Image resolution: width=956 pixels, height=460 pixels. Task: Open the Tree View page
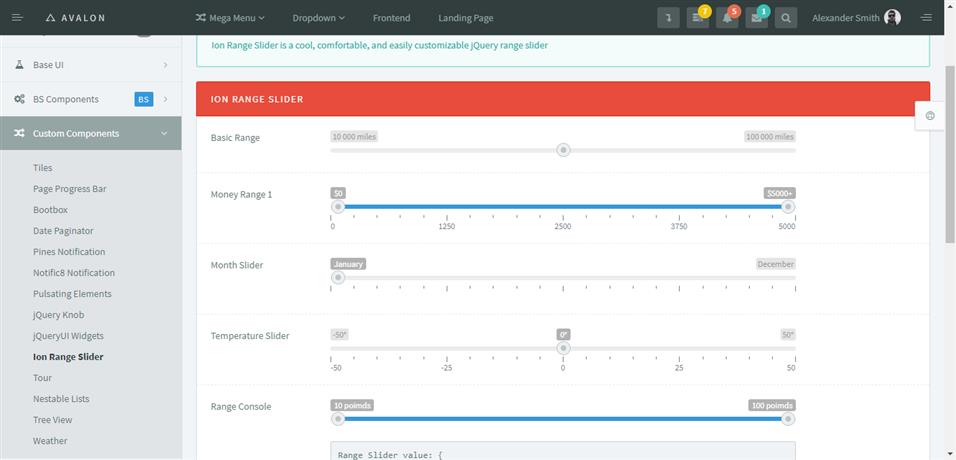52,420
